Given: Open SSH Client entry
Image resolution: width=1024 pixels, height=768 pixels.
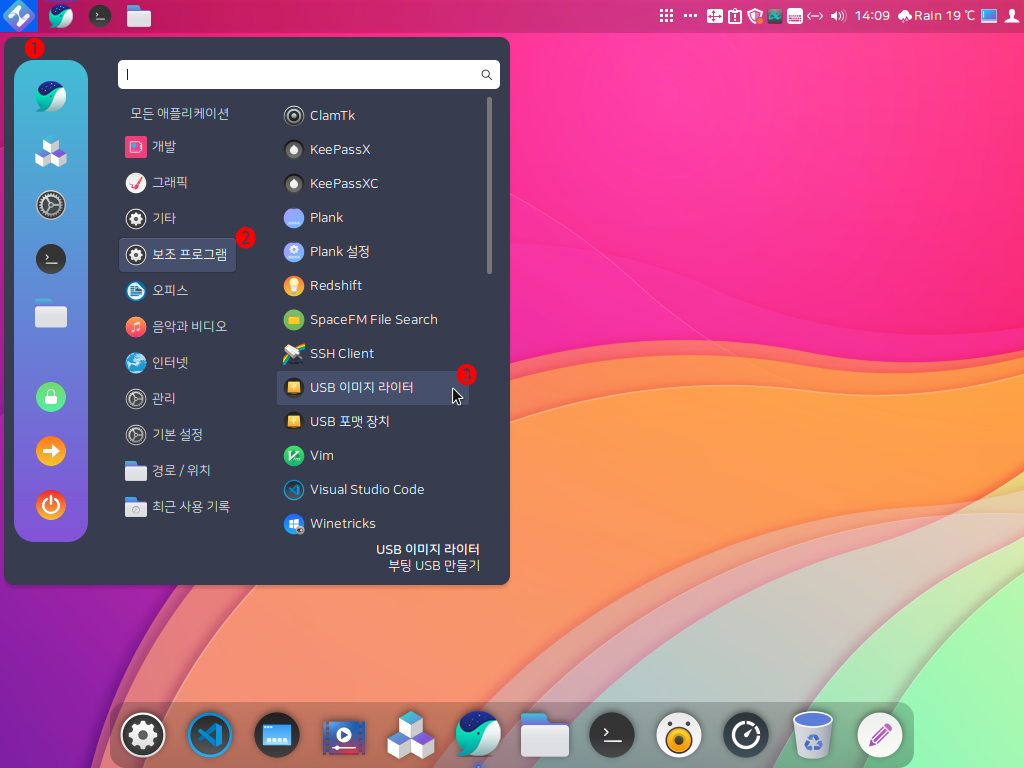Looking at the screenshot, I should 341,354.
